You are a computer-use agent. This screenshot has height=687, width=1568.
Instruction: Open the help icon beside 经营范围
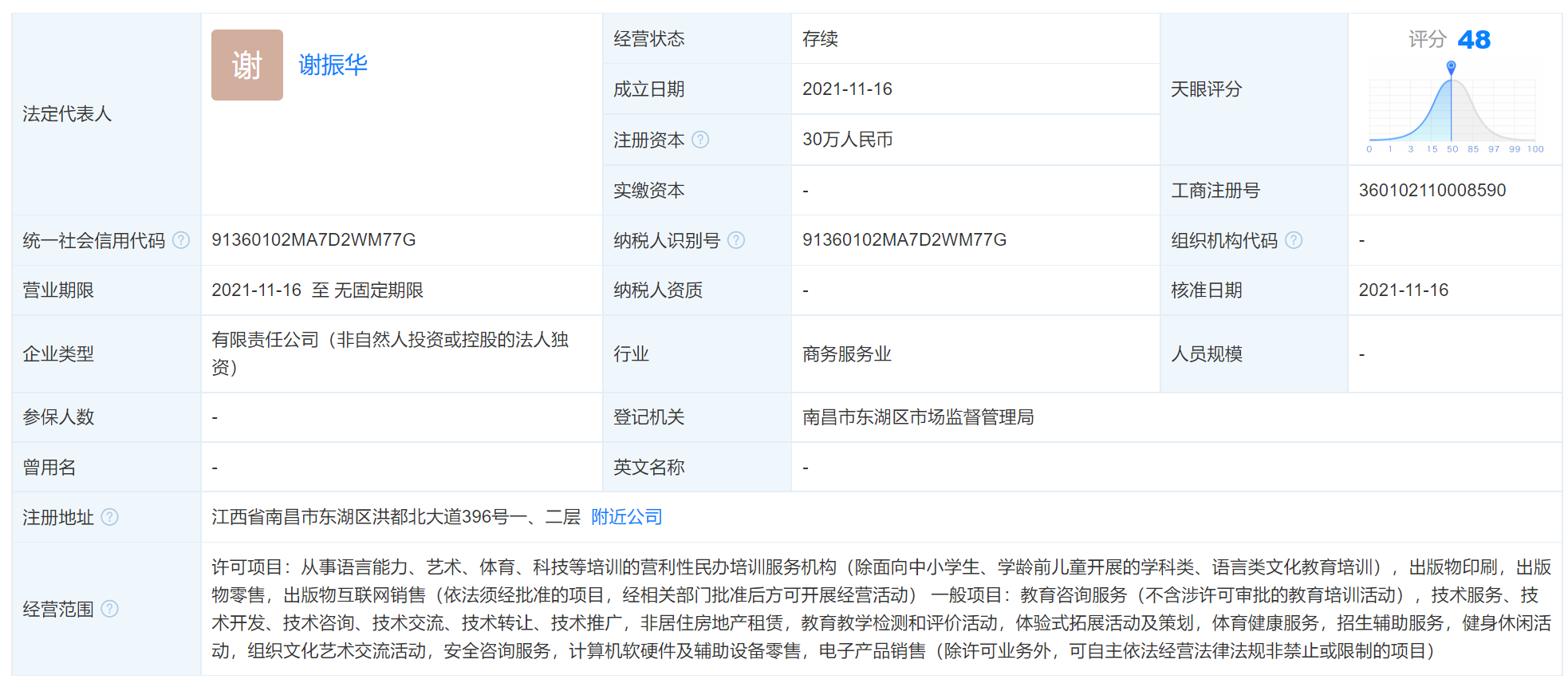[x=110, y=609]
